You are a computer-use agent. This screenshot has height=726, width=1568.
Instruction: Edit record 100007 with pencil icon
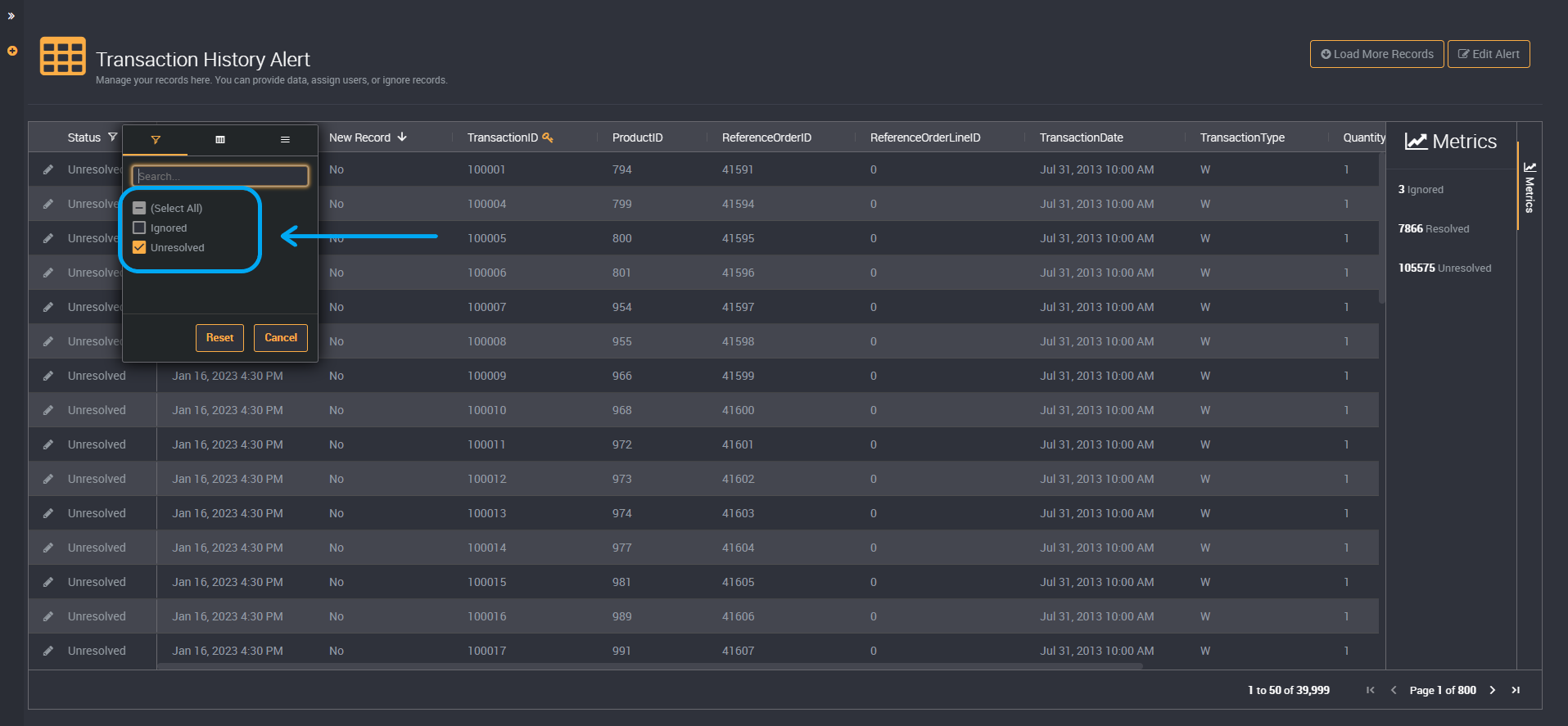(x=48, y=307)
